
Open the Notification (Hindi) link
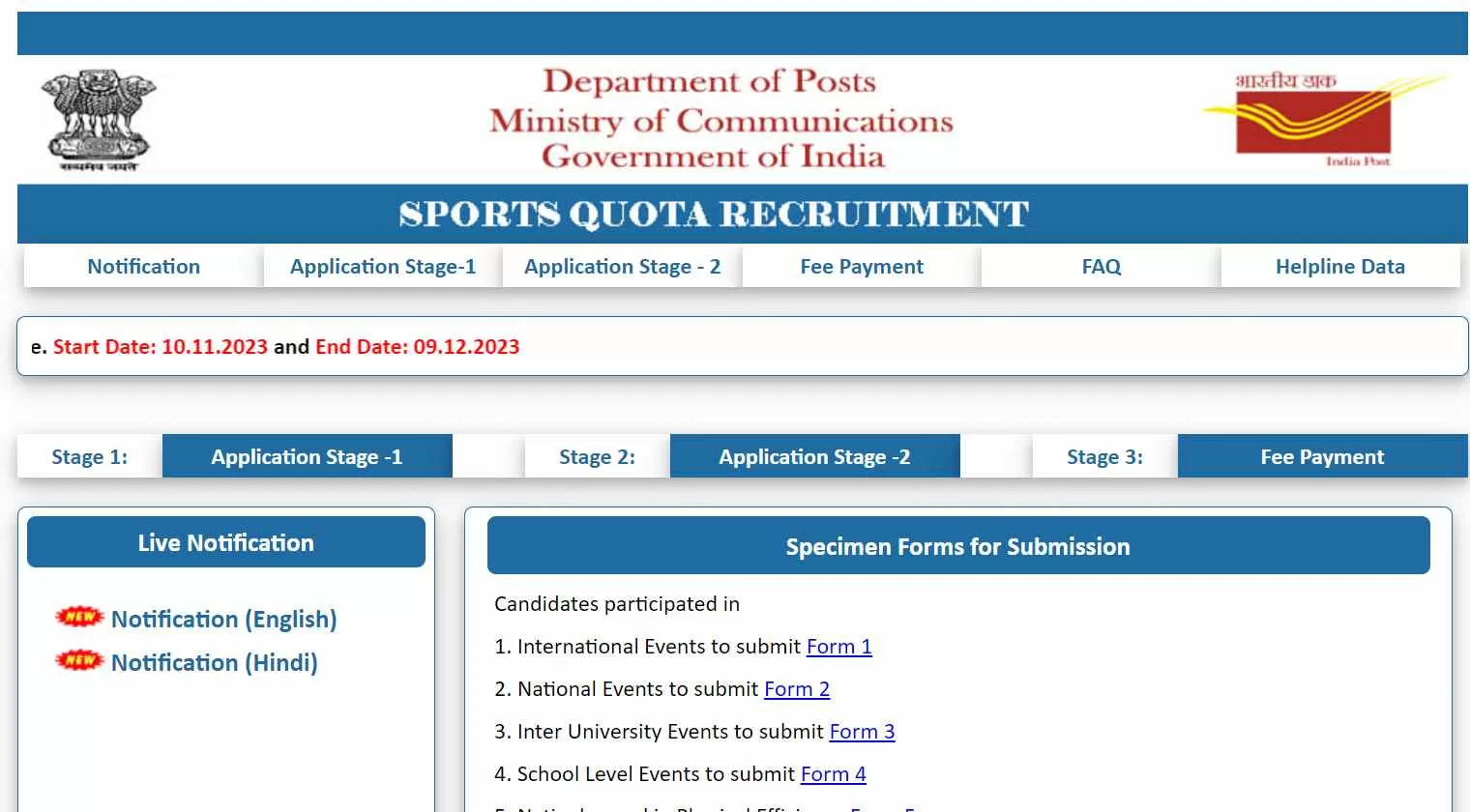[x=215, y=662]
